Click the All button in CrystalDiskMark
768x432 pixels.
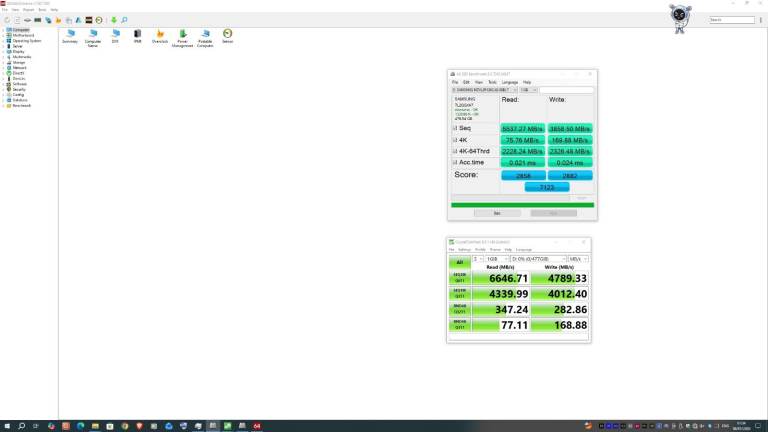click(x=461, y=262)
